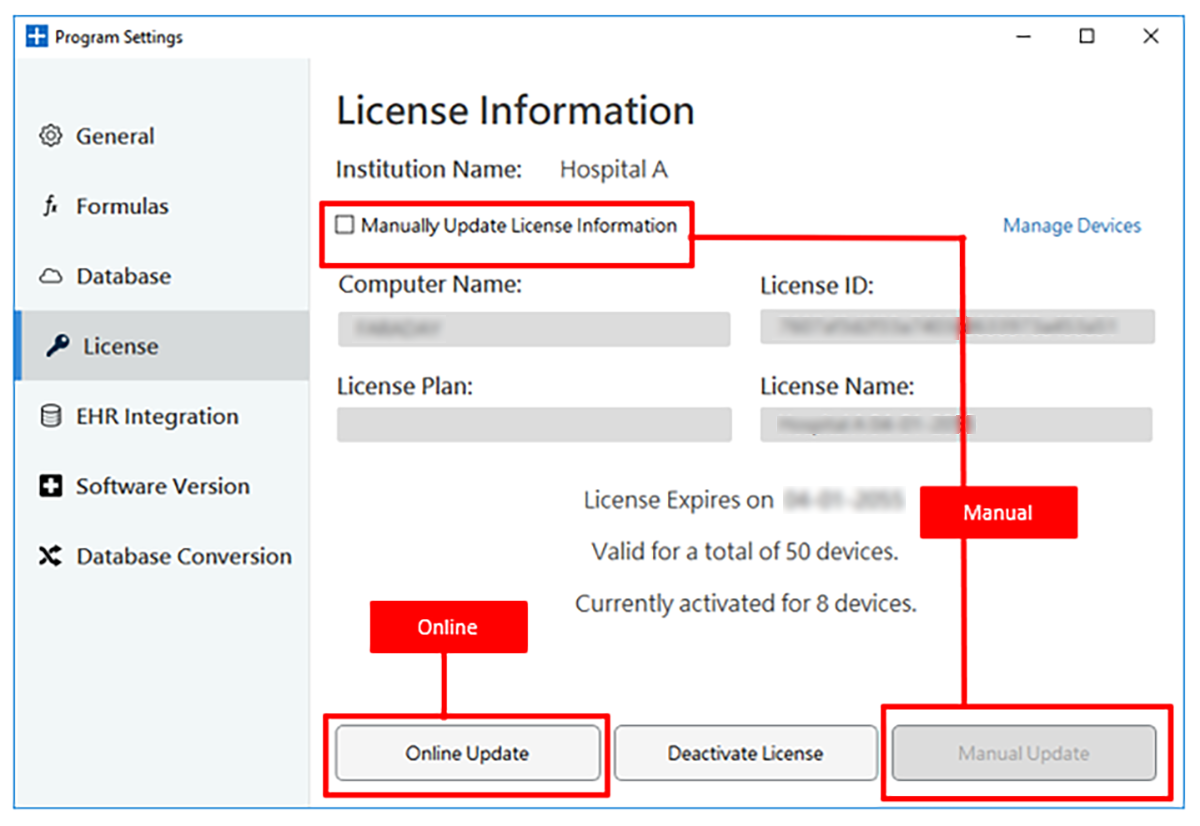Click the Hospital A institution name
The height and width of the screenshot is (826, 1200).
click(614, 169)
